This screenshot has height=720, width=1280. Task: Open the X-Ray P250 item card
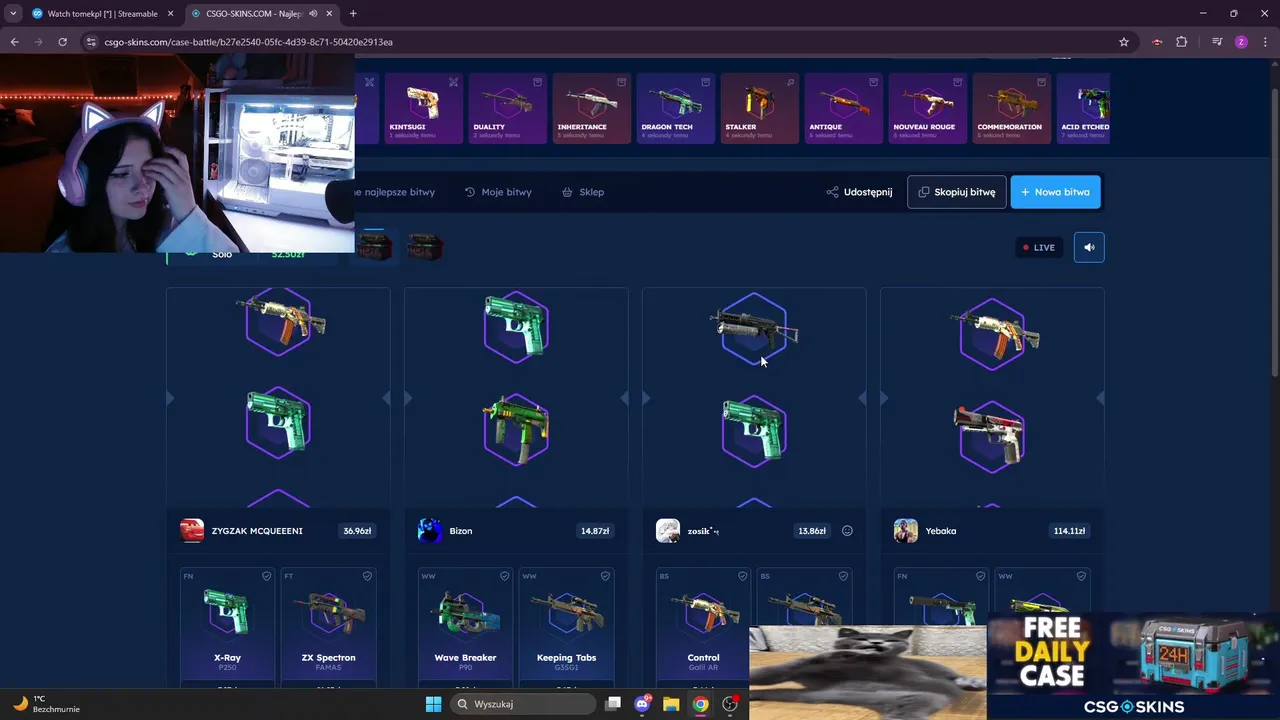227,628
